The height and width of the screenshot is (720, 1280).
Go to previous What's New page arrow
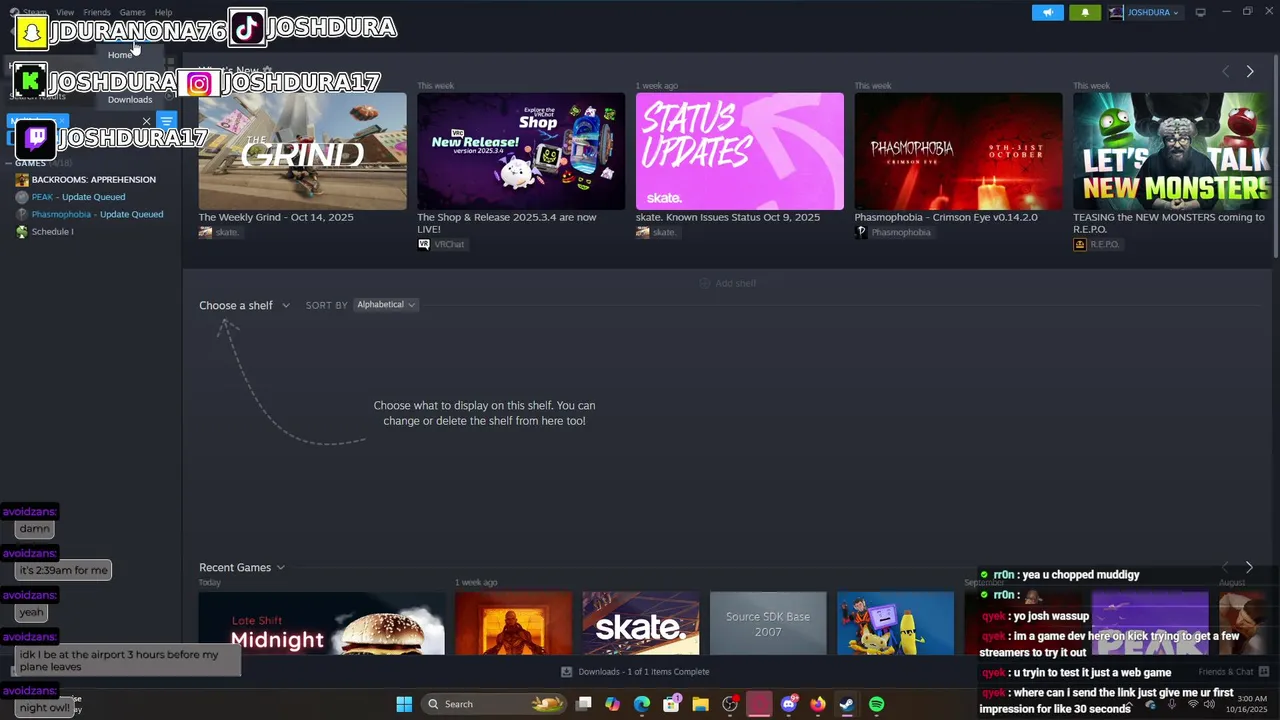tap(1226, 72)
